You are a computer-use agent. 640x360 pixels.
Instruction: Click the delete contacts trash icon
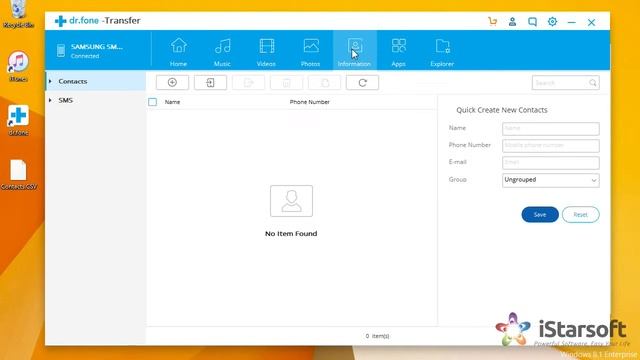tap(287, 82)
